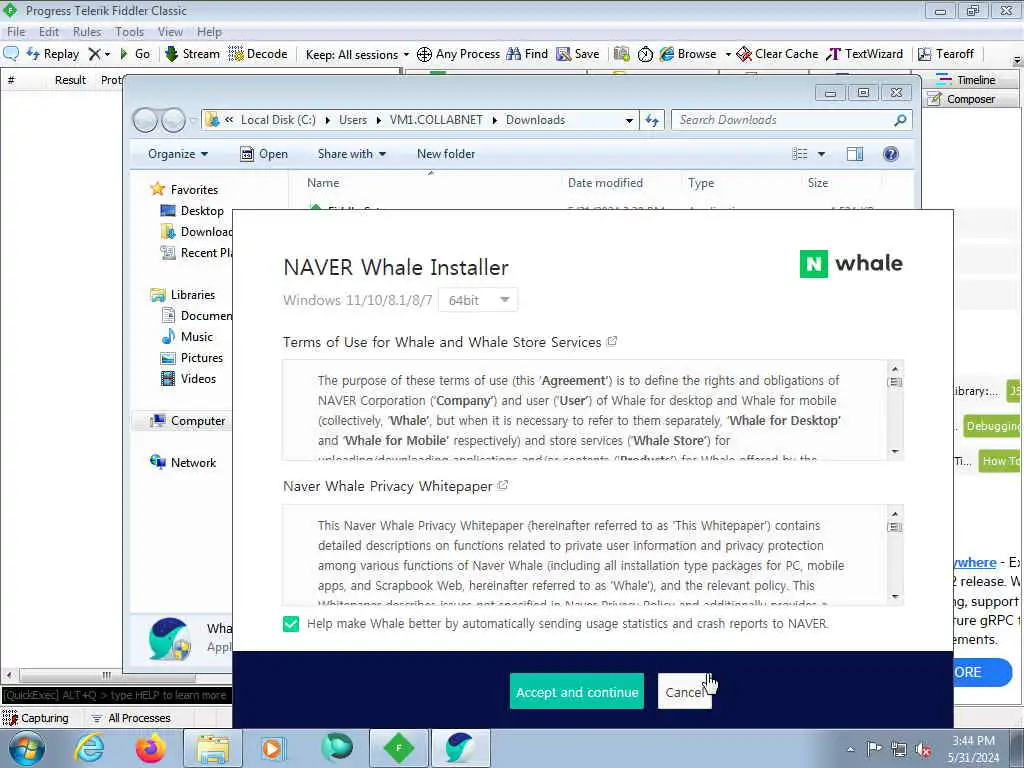Click the Windows Media Player taskbar icon
1024x768 pixels.
point(273,748)
